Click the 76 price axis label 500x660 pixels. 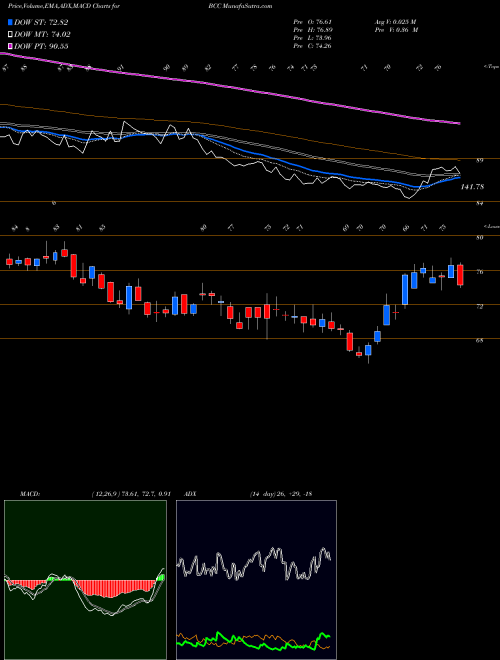pos(479,272)
